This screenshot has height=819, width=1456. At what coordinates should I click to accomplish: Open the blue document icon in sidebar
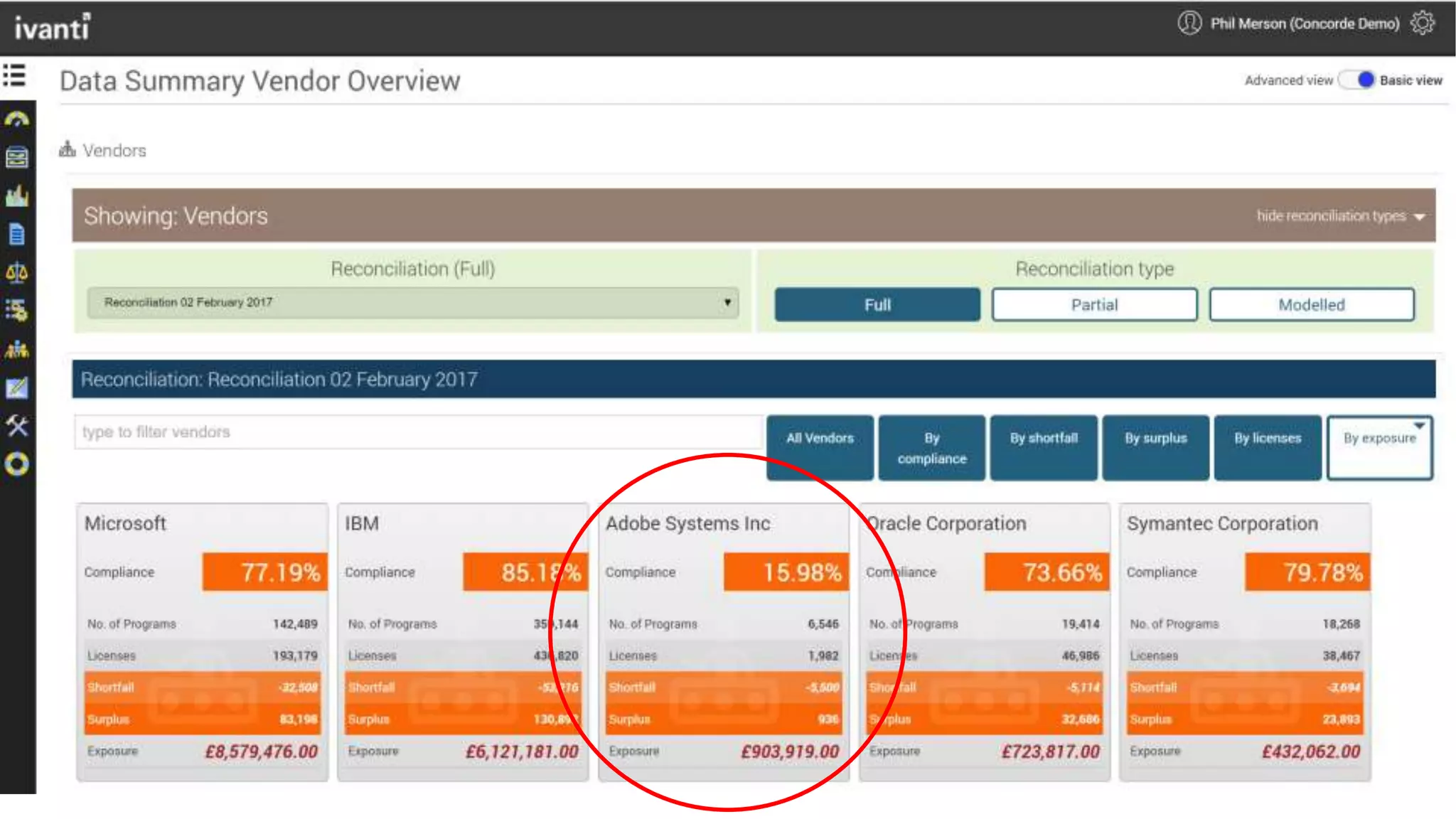pos(16,234)
